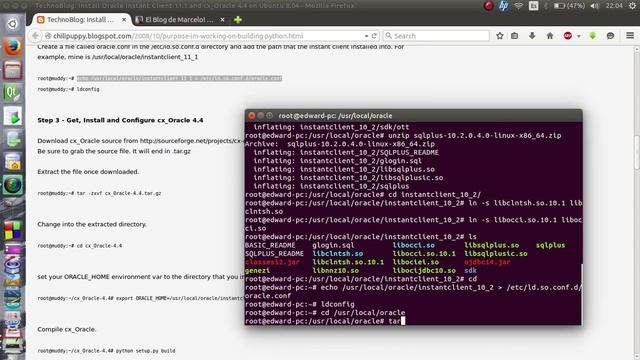Click 'tar -zxvf cx_Oracle-4.4.tar.gz' code line
This screenshot has height=360, width=640.
pyautogui.click(x=119, y=193)
